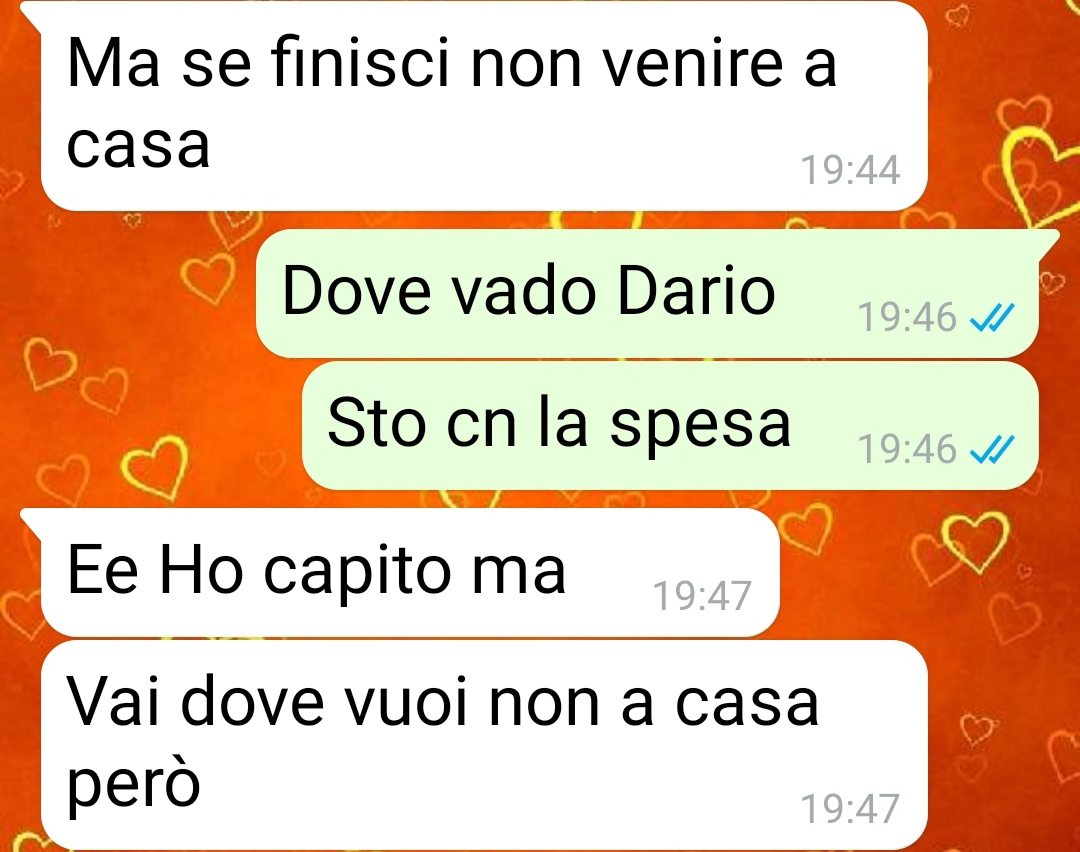Image resolution: width=1080 pixels, height=852 pixels.
Task: Click yellow heart right of "Ee Ho capito ma"
Action: tap(975, 542)
